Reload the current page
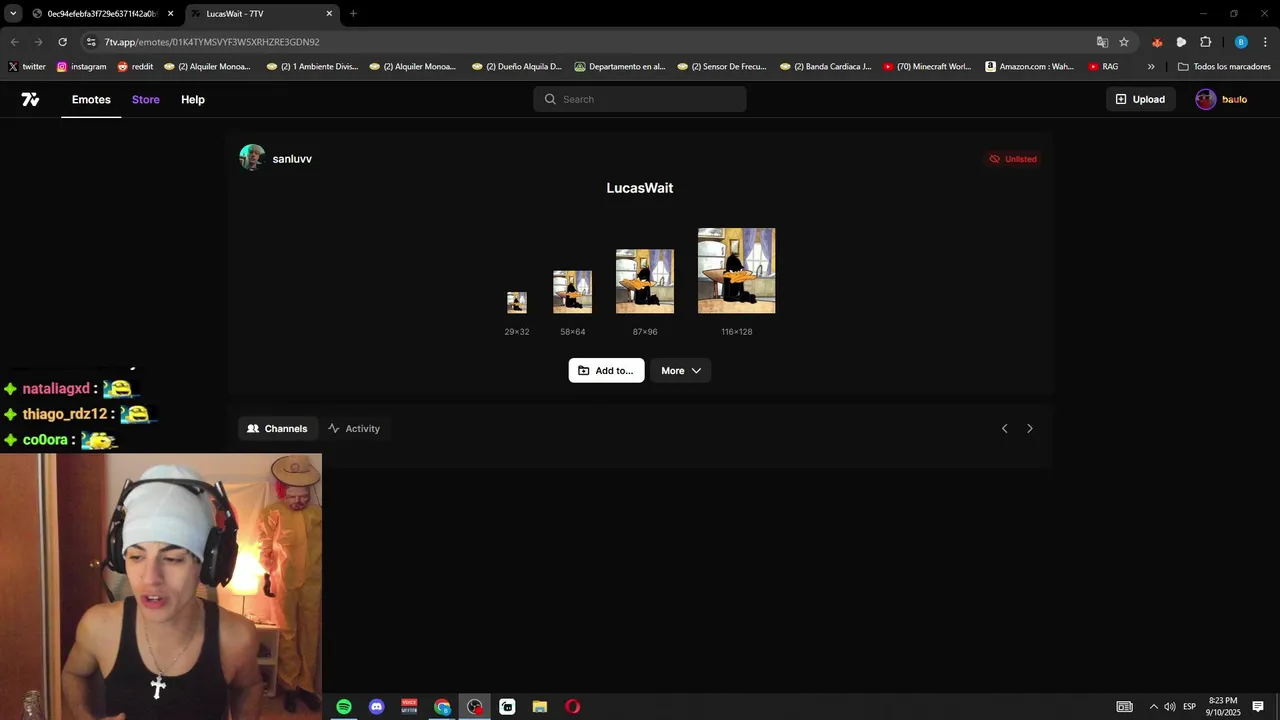Image resolution: width=1280 pixels, height=720 pixels. coord(62,42)
